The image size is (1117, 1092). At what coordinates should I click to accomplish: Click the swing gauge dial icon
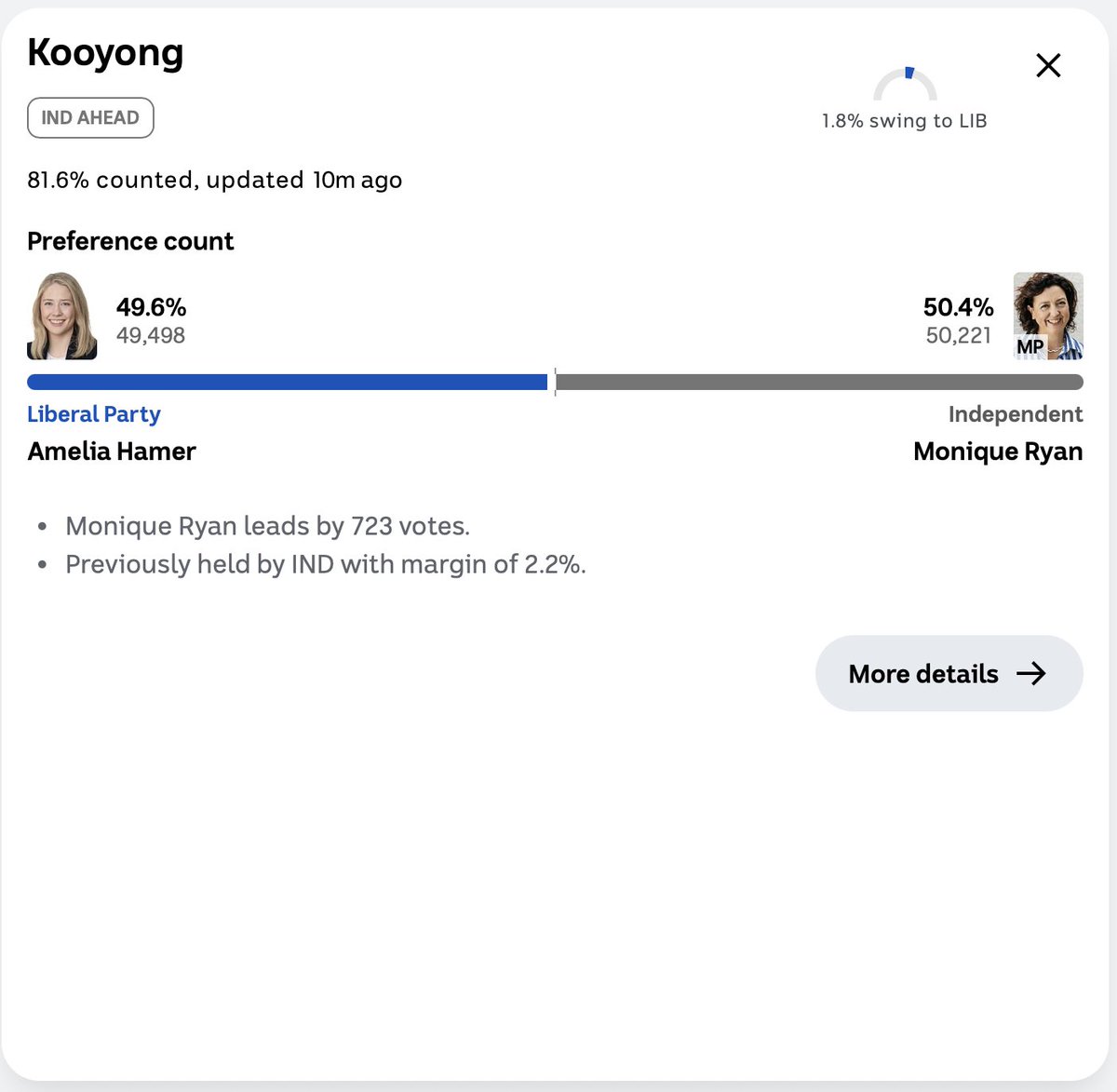click(x=905, y=84)
